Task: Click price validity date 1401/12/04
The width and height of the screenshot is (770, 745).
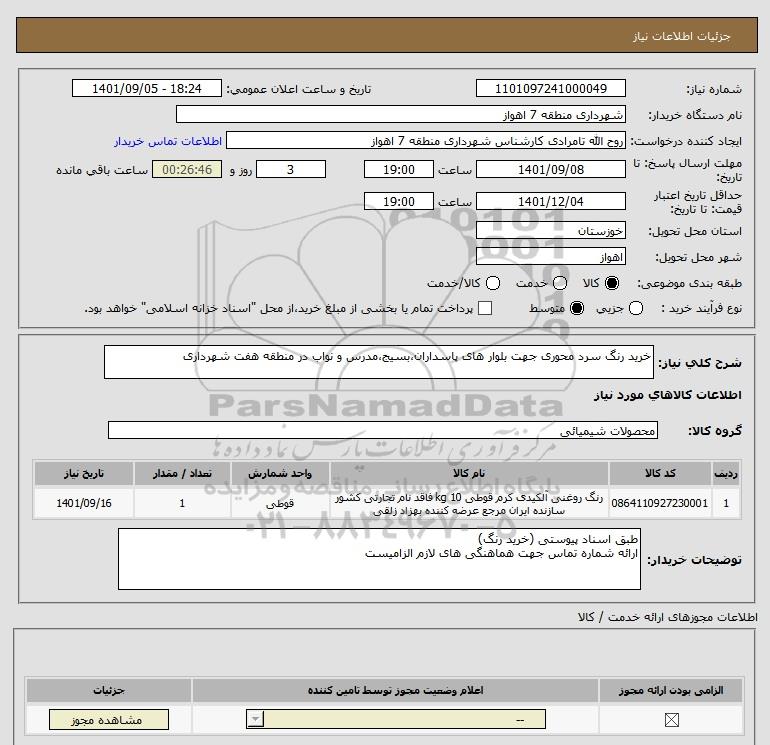Action: [550, 201]
